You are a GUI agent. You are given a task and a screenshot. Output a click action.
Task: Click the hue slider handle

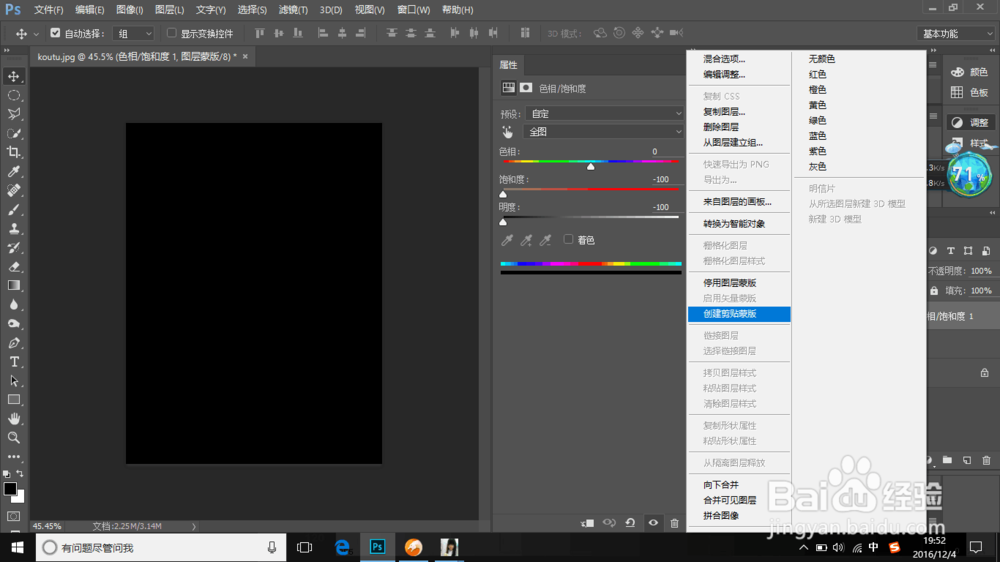(591, 166)
